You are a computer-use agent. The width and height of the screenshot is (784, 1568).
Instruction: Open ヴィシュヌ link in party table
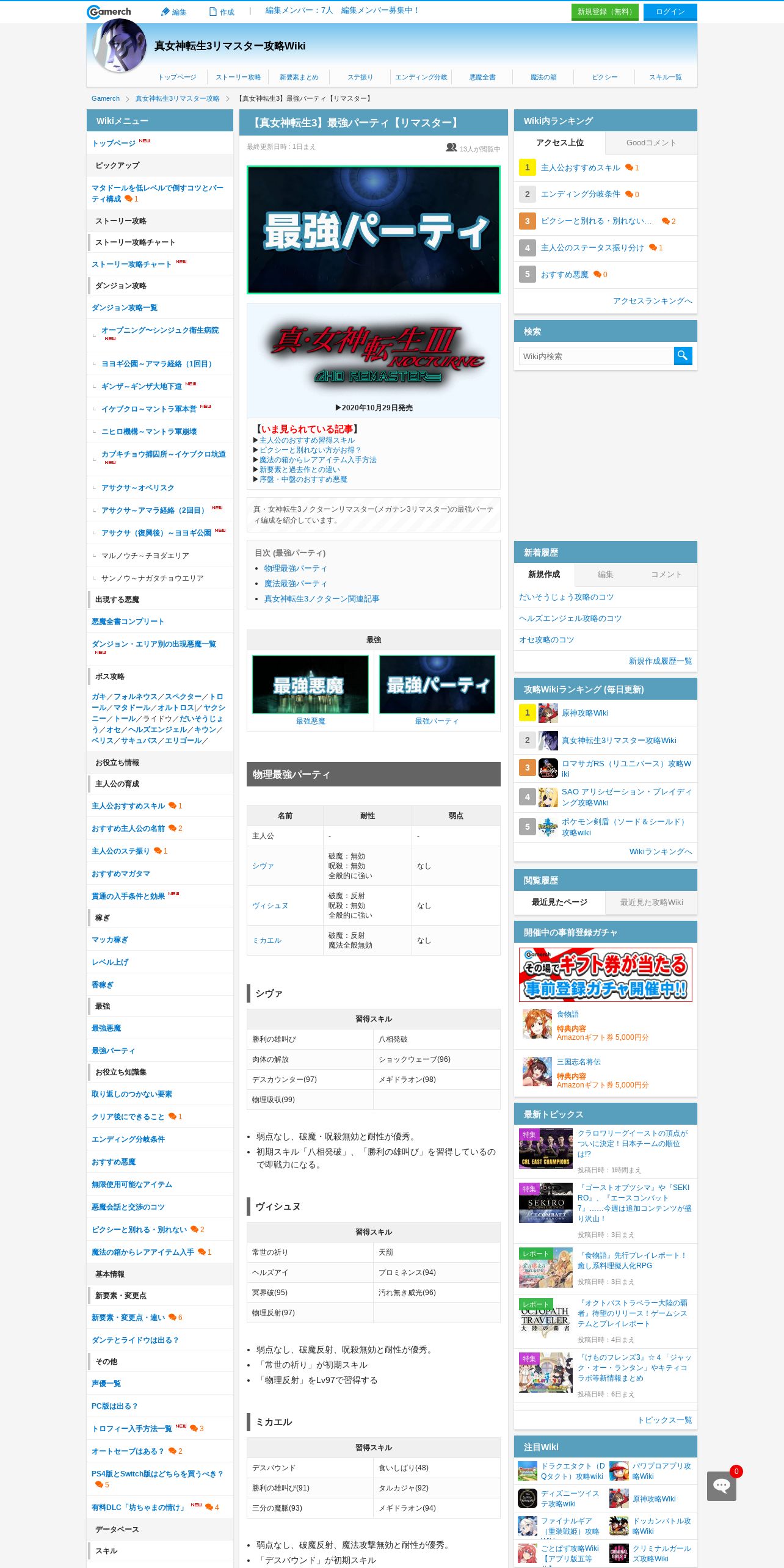click(x=270, y=906)
